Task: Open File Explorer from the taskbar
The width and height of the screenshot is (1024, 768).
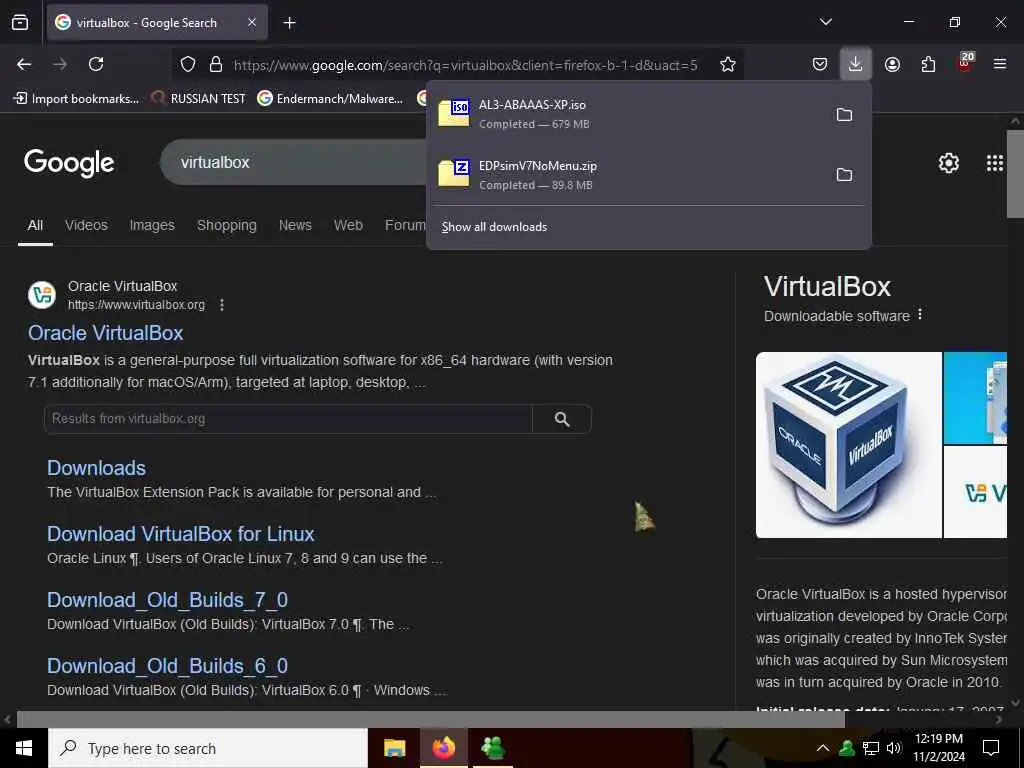Action: coord(394,748)
